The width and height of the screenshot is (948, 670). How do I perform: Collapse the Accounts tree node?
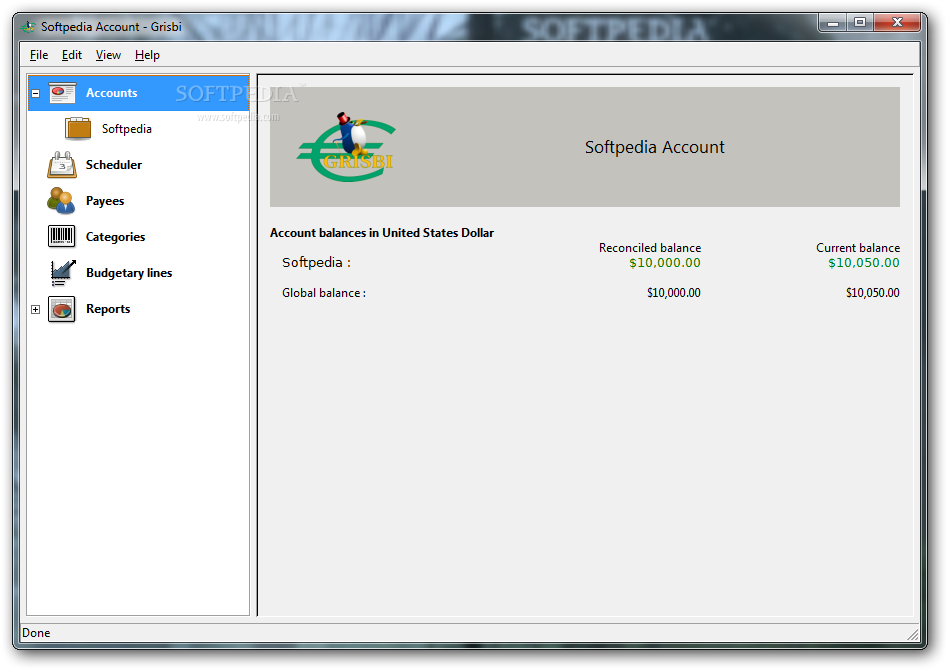click(36, 94)
